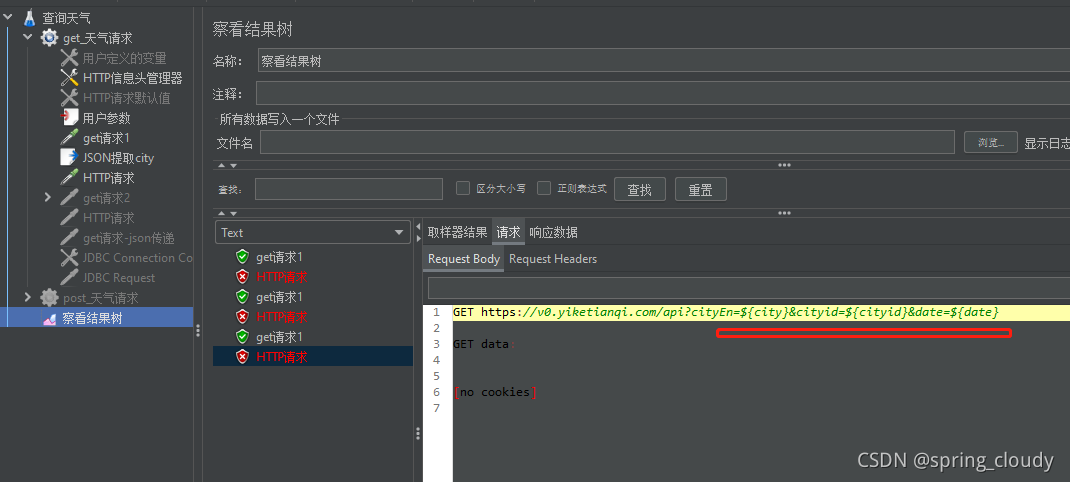Select pipette icon of HTTP请求 below JSON提取city
This screenshot has height=482, width=1070.
point(70,178)
